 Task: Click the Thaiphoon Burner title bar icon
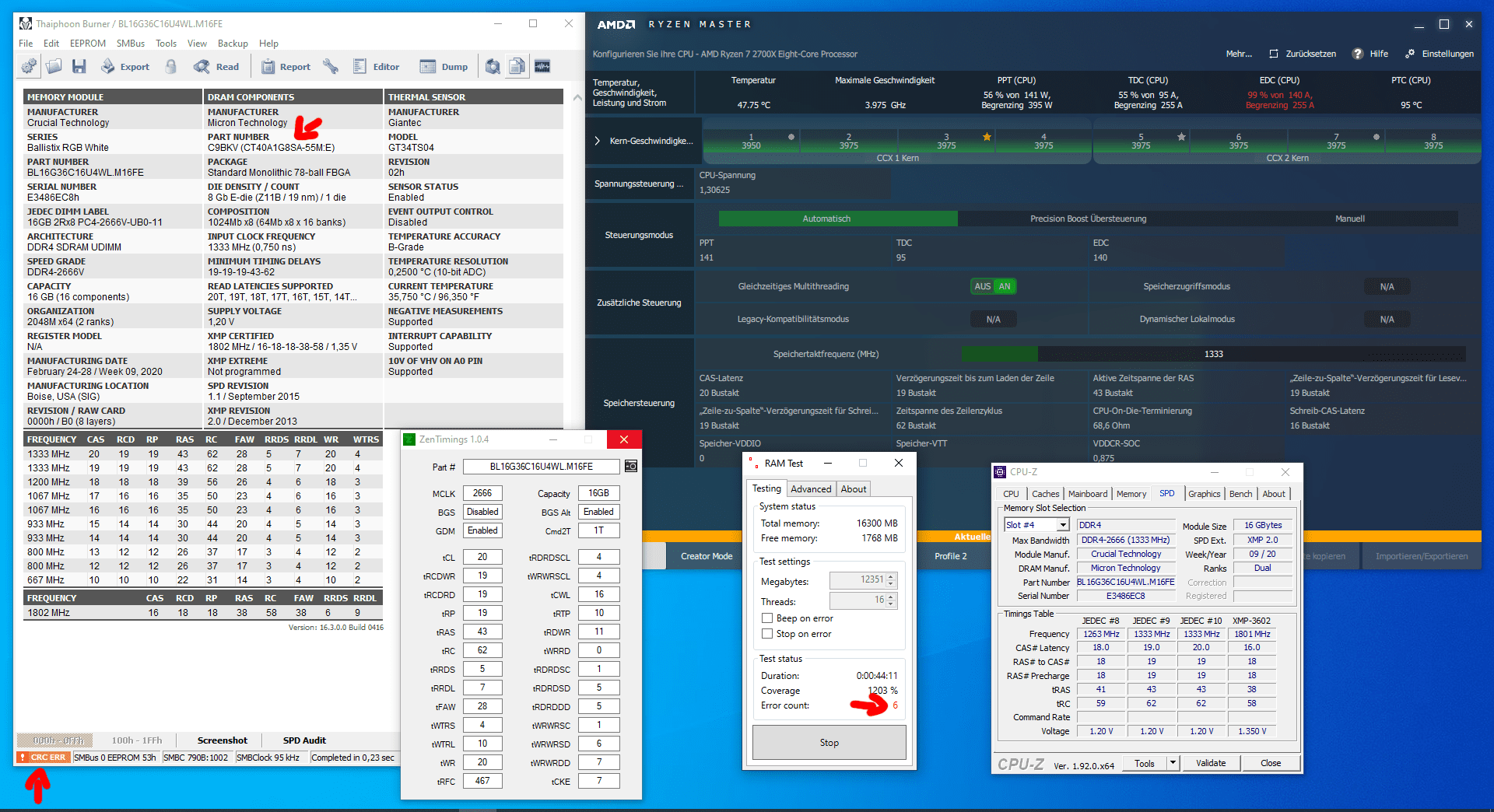(26, 23)
